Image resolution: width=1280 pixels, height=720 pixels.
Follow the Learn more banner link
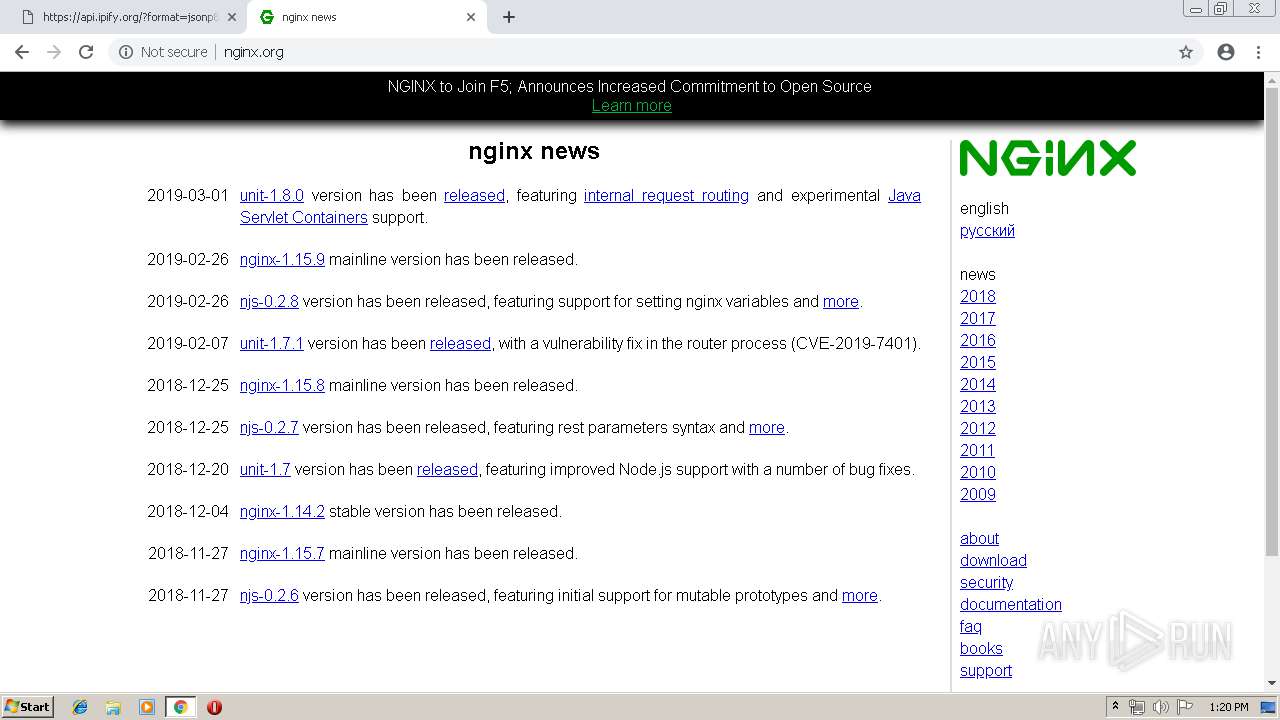(x=631, y=106)
